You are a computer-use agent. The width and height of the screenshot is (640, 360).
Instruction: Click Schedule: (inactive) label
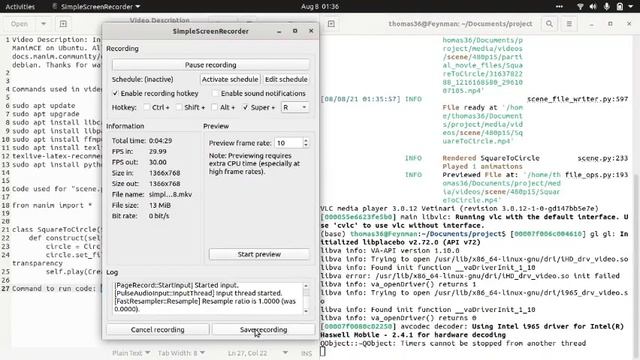[142, 79]
